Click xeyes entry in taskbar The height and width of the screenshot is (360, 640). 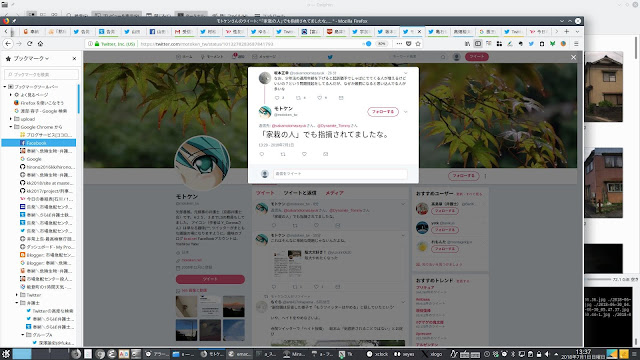(404, 354)
